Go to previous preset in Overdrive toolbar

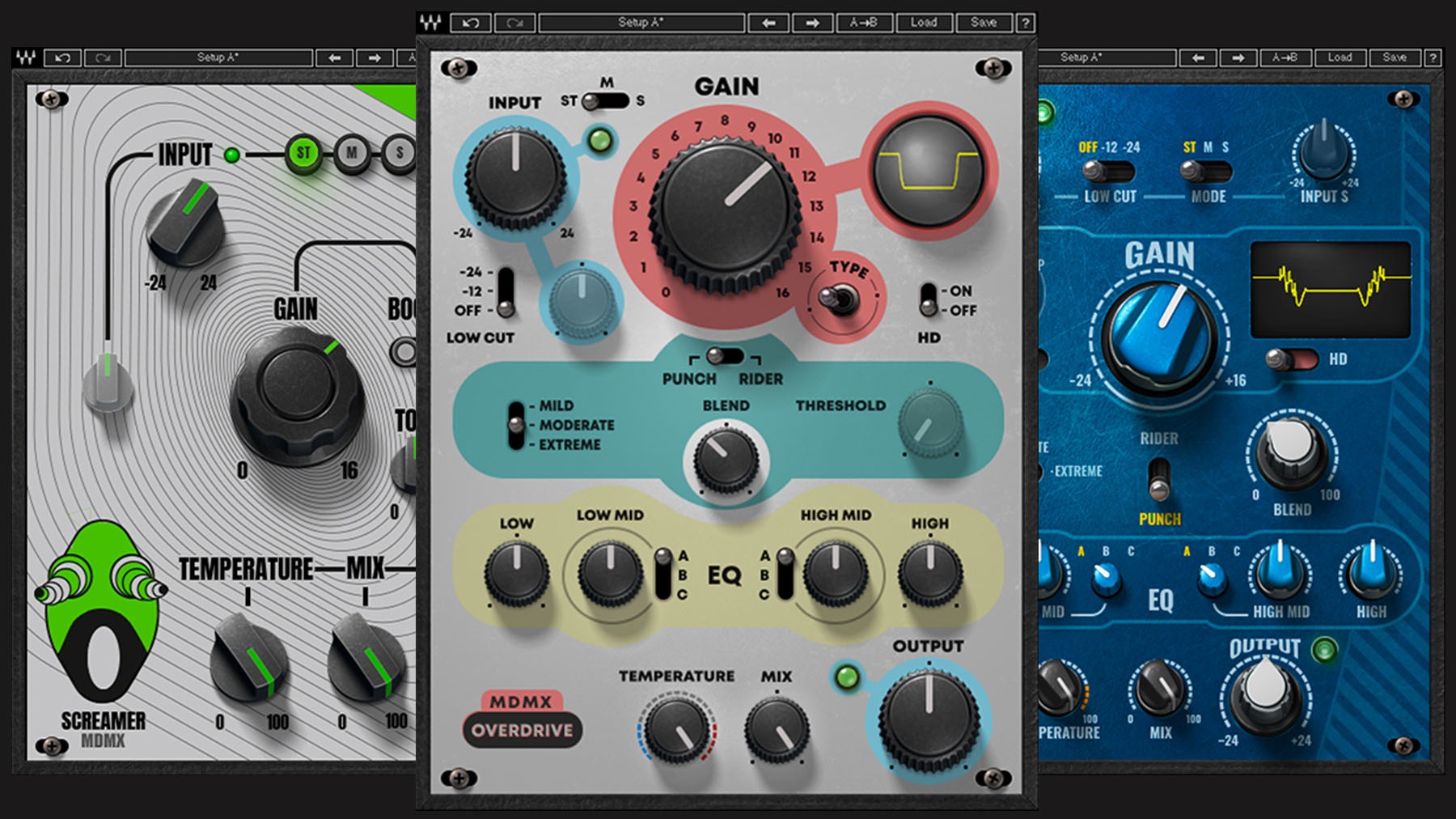pos(768,23)
